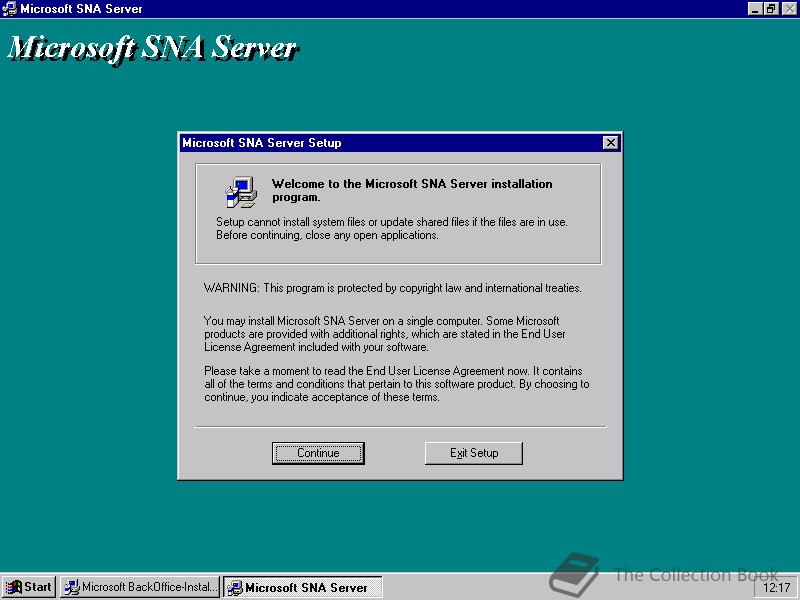
Task: Click the large italic Microsoft SNA Server banner
Action: coord(153,49)
